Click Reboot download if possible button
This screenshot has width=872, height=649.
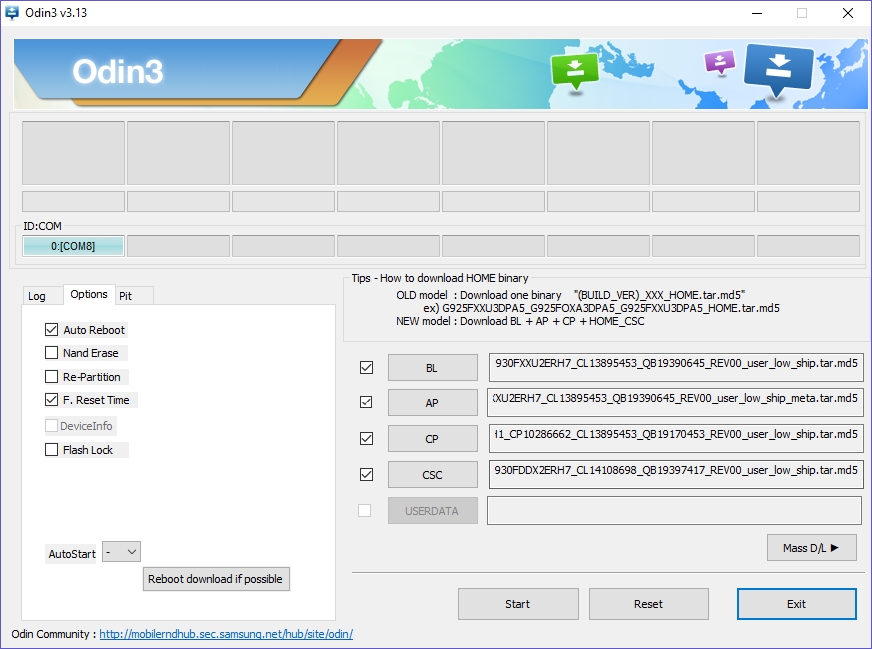pyautogui.click(x=216, y=579)
